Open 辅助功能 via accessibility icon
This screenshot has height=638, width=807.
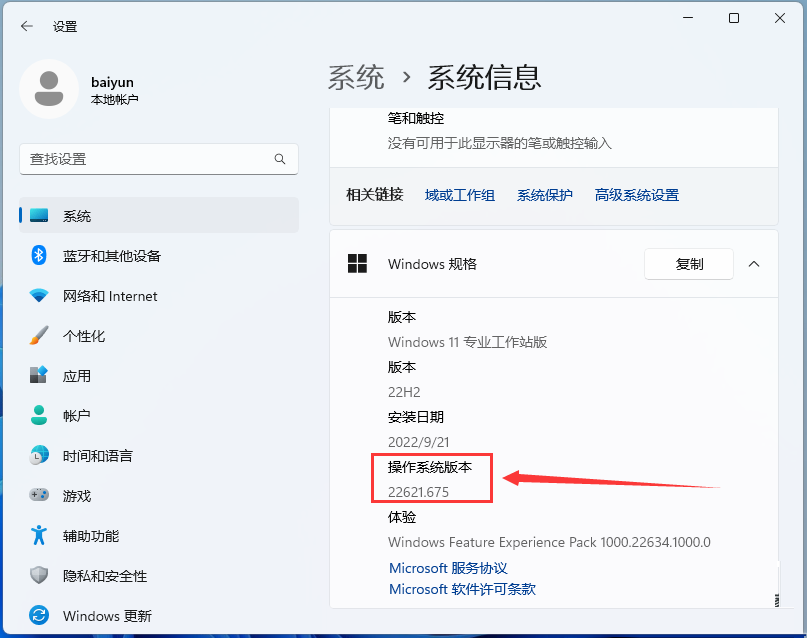[x=39, y=536]
